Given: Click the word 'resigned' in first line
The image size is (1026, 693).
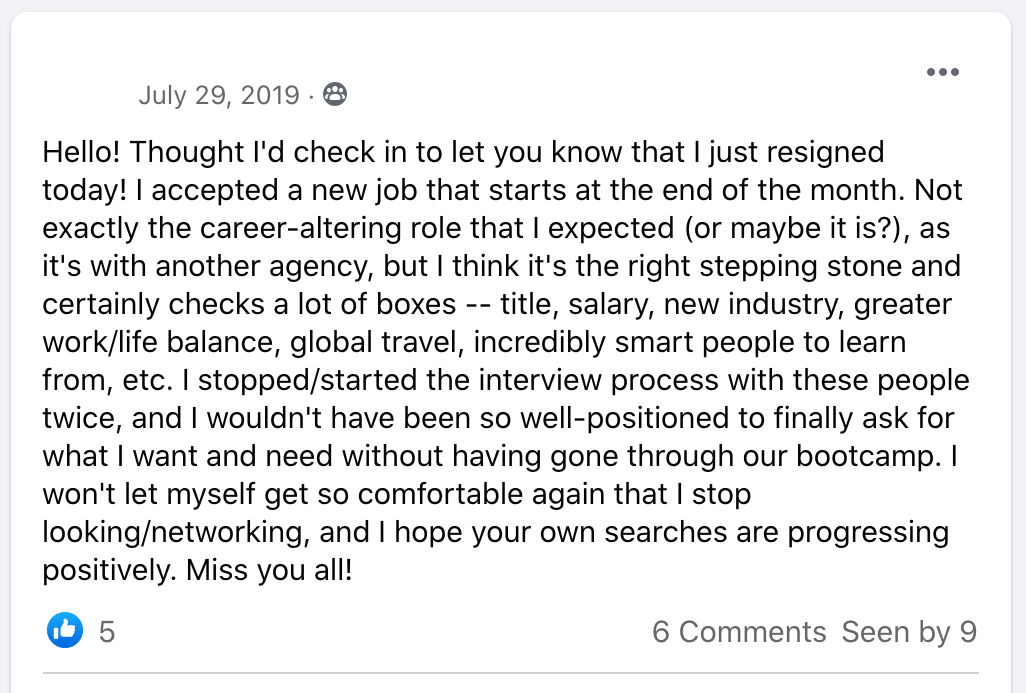Looking at the screenshot, I should pyautogui.click(x=821, y=153).
